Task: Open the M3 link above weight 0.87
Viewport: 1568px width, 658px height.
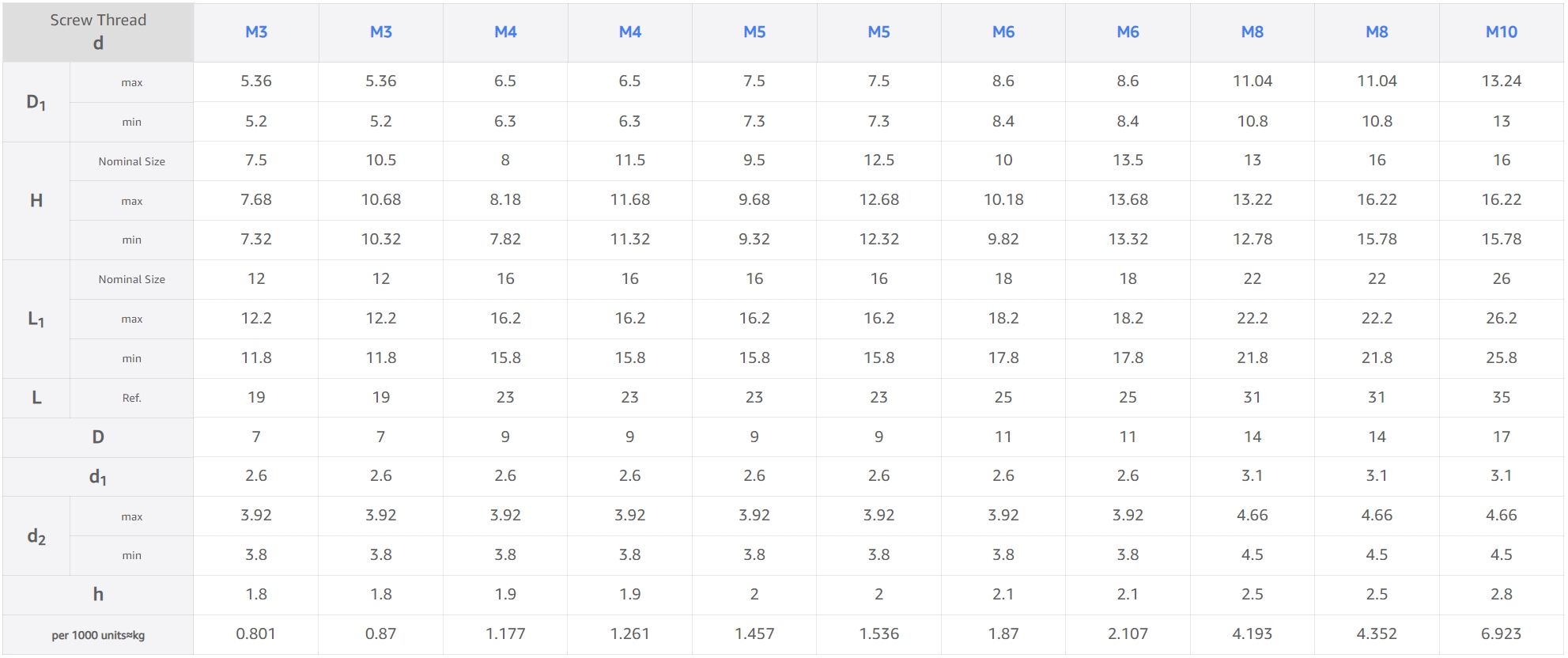Action: (x=380, y=32)
